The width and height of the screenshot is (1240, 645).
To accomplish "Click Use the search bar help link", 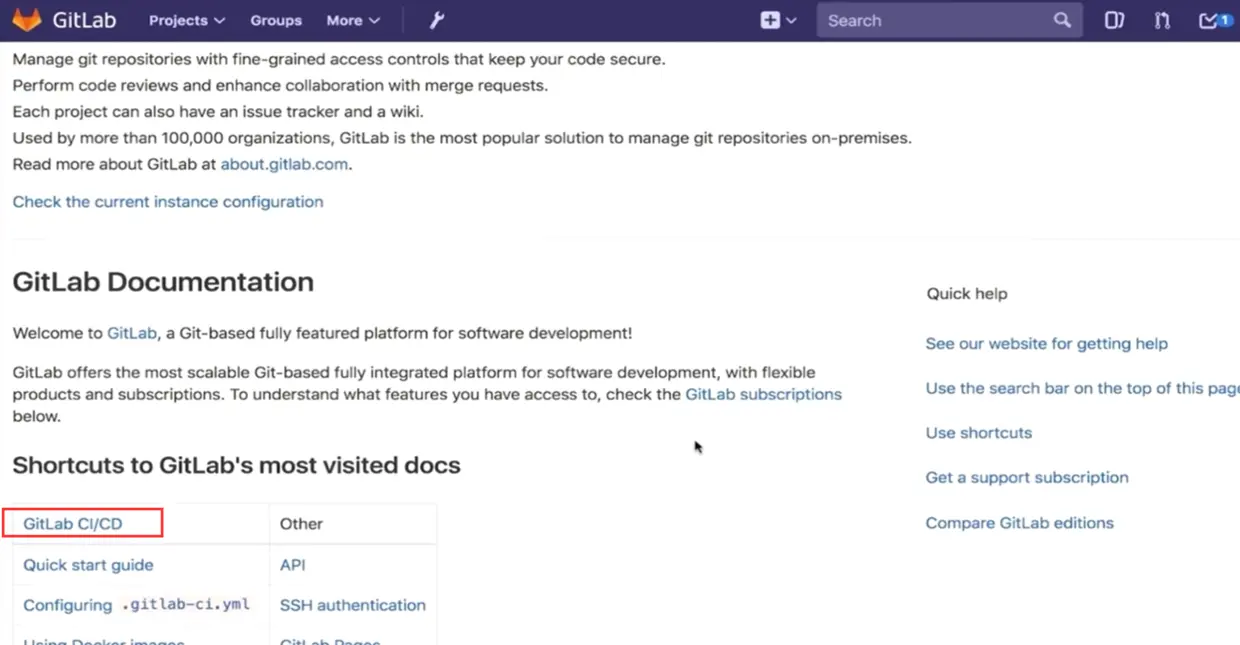I will coord(1083,388).
